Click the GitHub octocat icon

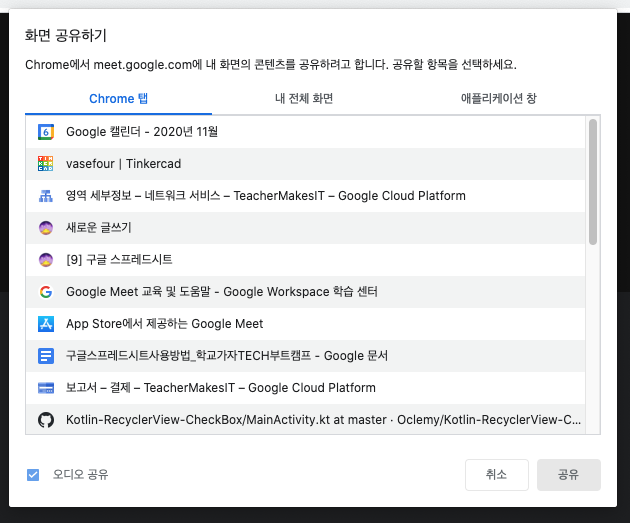tap(46, 420)
